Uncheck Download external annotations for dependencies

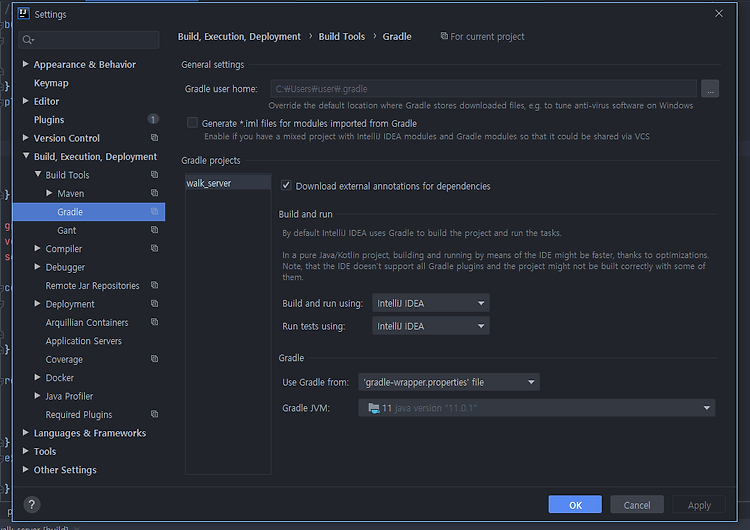coord(286,186)
